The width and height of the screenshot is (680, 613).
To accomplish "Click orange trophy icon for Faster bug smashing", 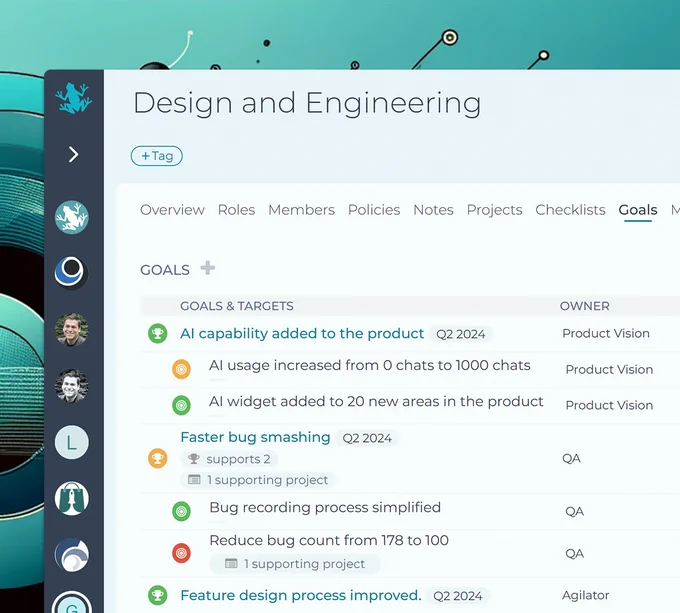I will point(158,458).
